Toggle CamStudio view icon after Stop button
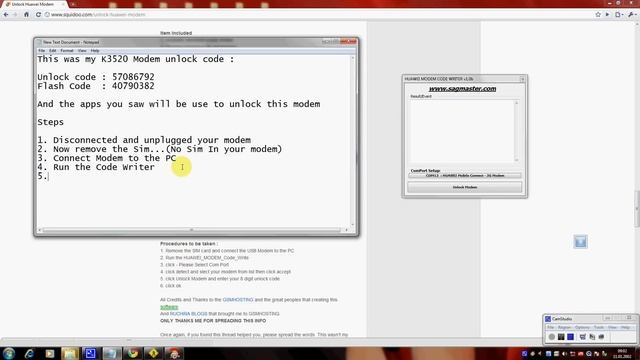 [582, 337]
